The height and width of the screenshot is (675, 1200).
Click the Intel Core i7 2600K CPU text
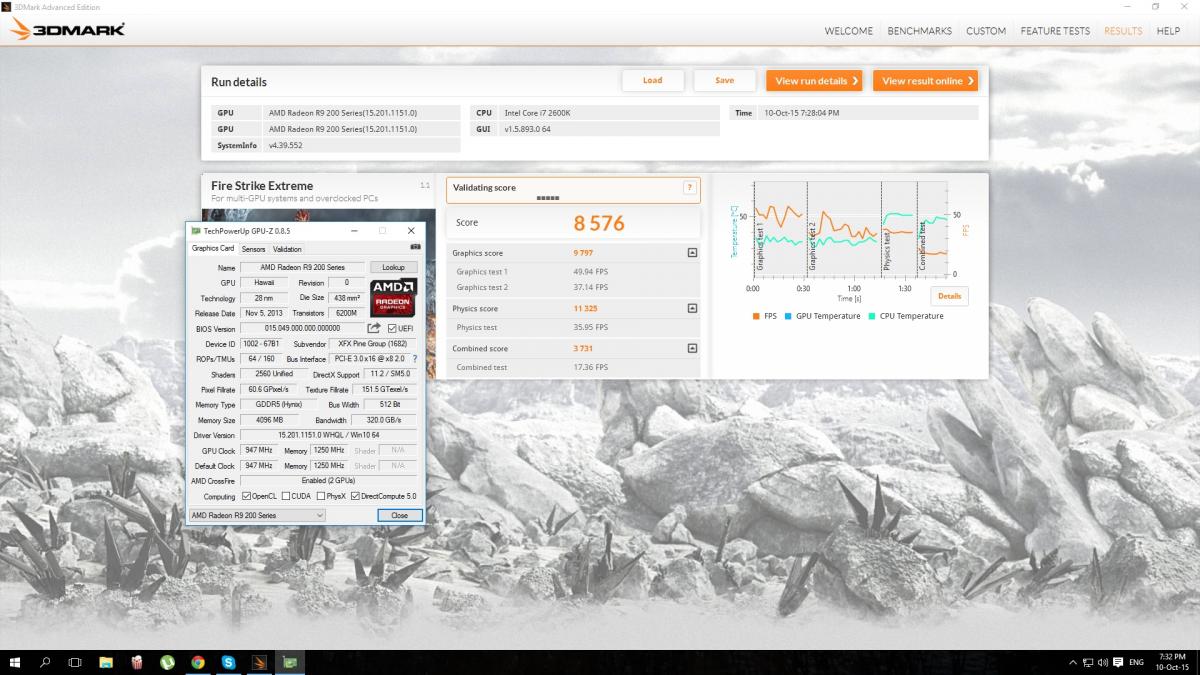(x=538, y=113)
